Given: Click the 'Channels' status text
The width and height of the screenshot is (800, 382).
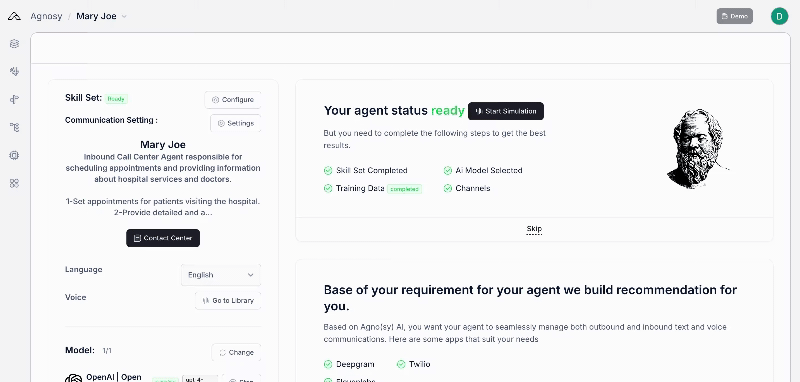Looking at the screenshot, I should click(472, 188).
